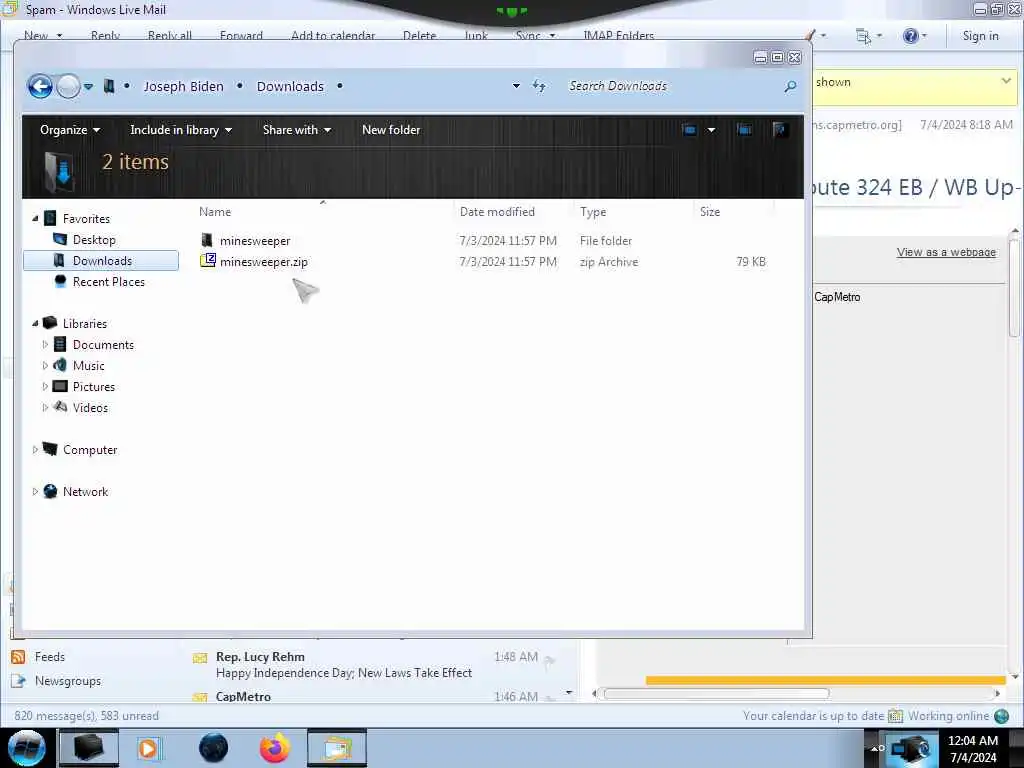Click the Joseph Biden breadcrumb segment
This screenshot has width=1024, height=768.
point(184,86)
